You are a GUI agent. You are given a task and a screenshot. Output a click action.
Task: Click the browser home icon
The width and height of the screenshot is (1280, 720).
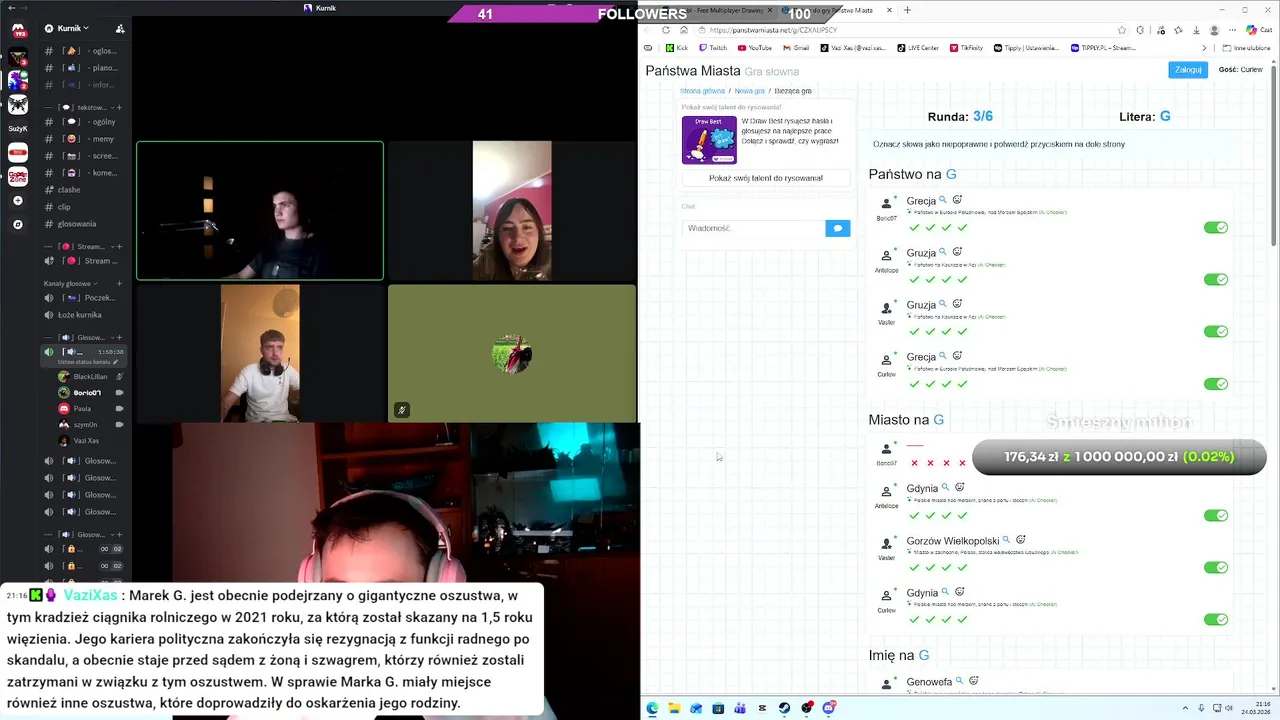pyautogui.click(x=684, y=30)
